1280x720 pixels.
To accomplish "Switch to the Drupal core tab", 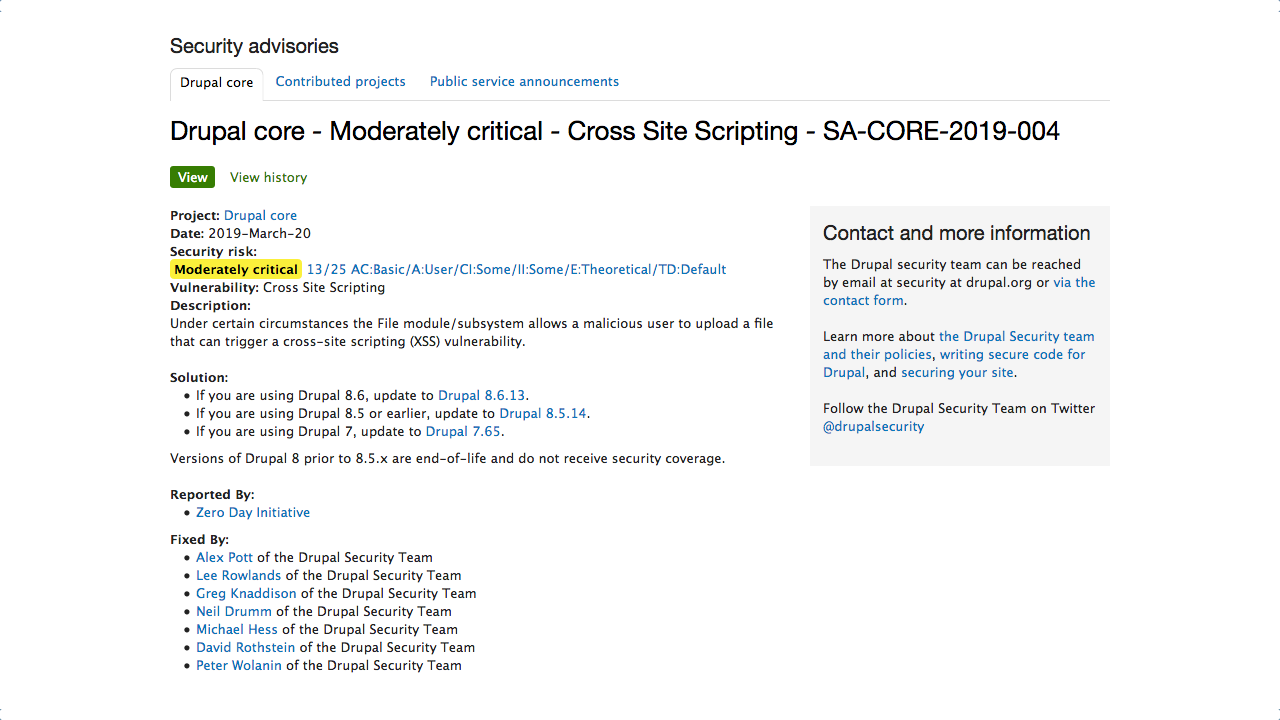I will pyautogui.click(x=216, y=83).
